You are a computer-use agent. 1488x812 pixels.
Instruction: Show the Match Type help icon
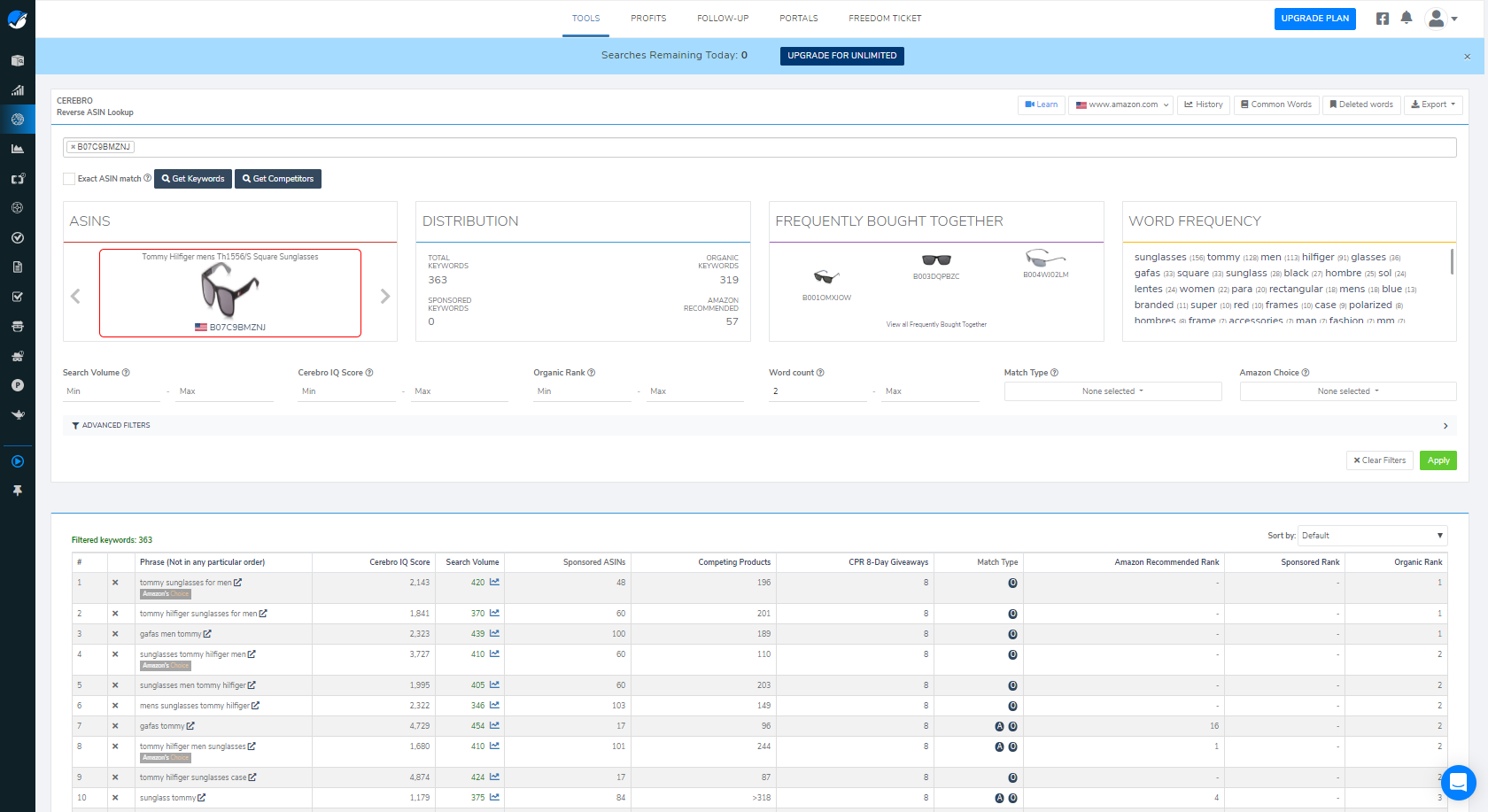click(x=1054, y=373)
